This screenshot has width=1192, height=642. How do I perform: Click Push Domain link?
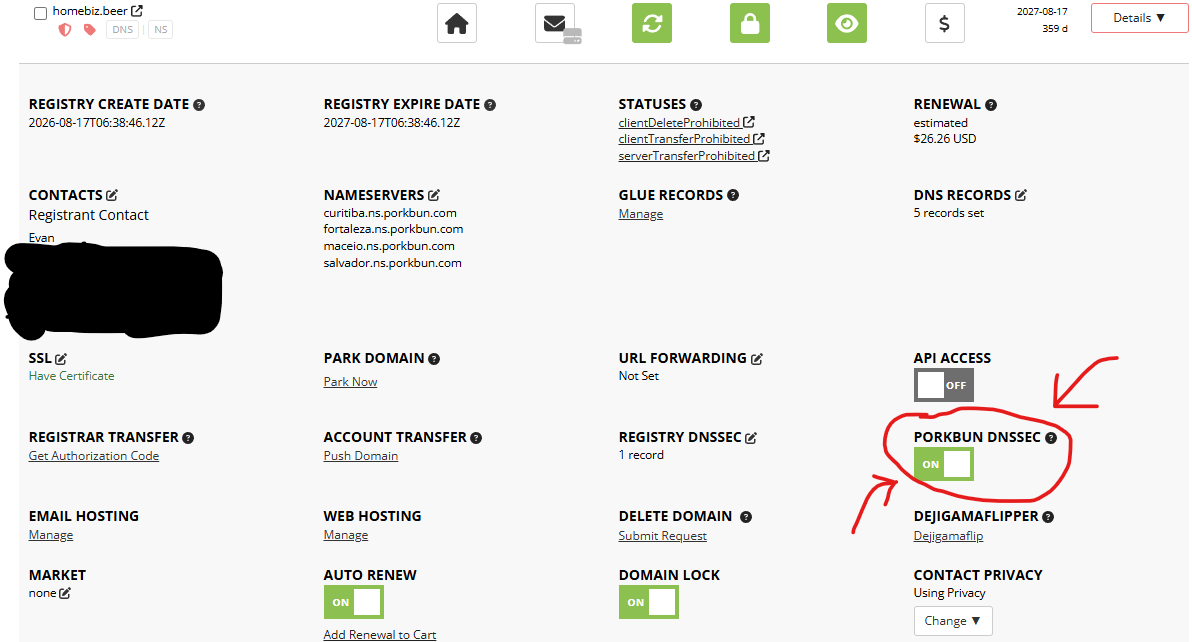[361, 456]
